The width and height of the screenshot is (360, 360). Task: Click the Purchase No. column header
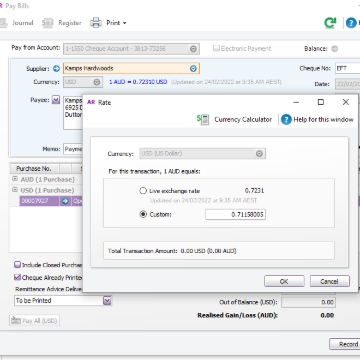click(35, 168)
